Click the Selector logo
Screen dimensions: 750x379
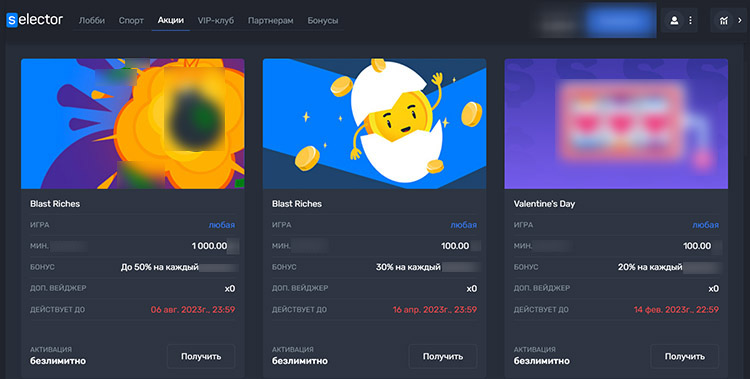point(34,20)
